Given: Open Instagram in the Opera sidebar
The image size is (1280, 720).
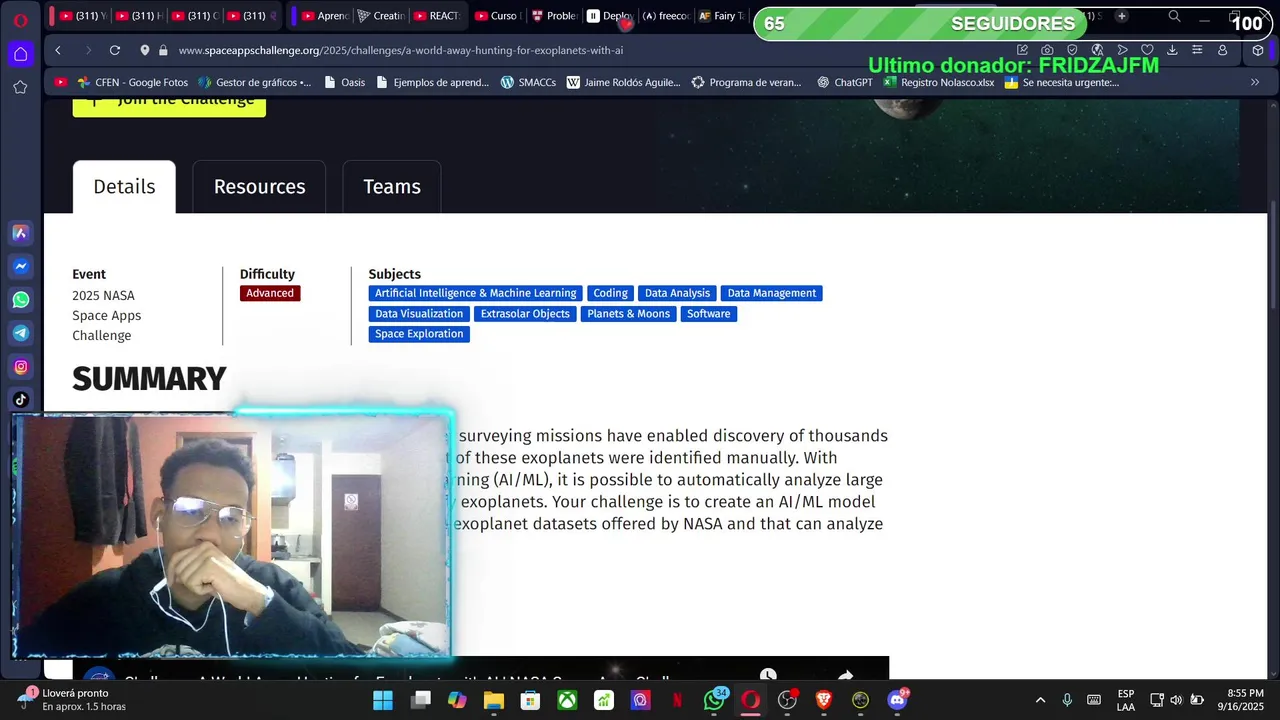Looking at the screenshot, I should (20, 367).
